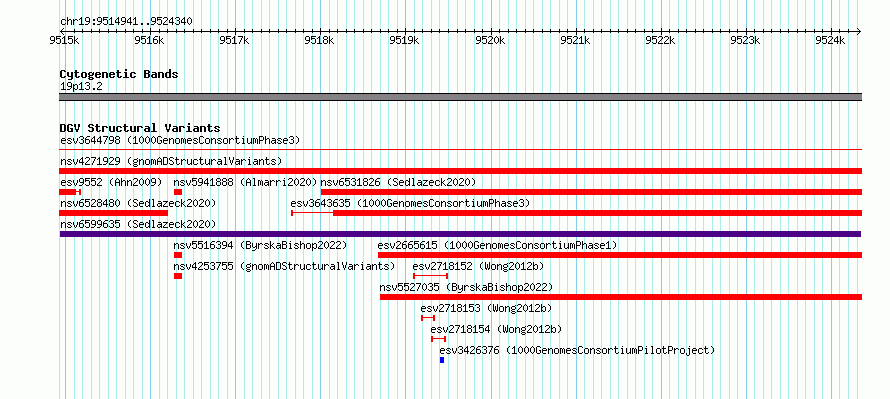Viewport: 890px width, 399px height.
Task: Click the 9516k ruler position
Action: click(x=149, y=40)
